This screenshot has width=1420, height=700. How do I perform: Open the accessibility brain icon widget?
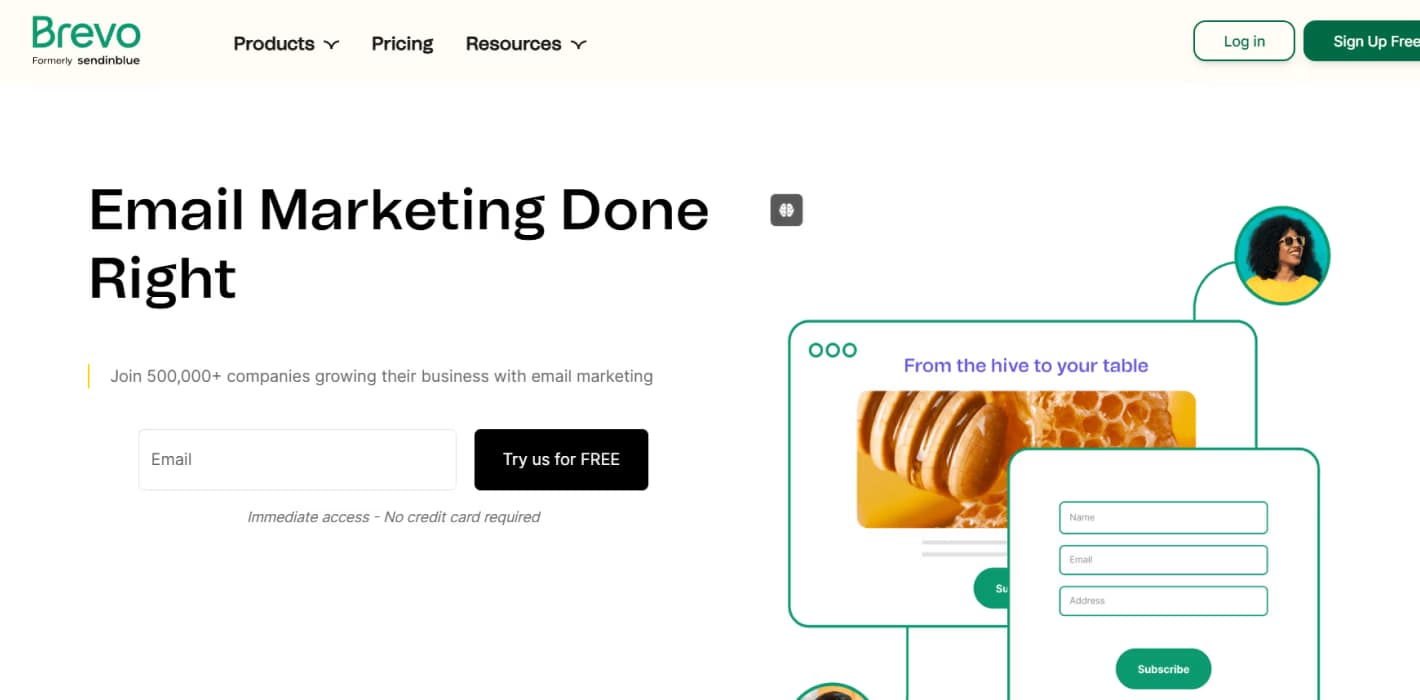click(x=786, y=210)
